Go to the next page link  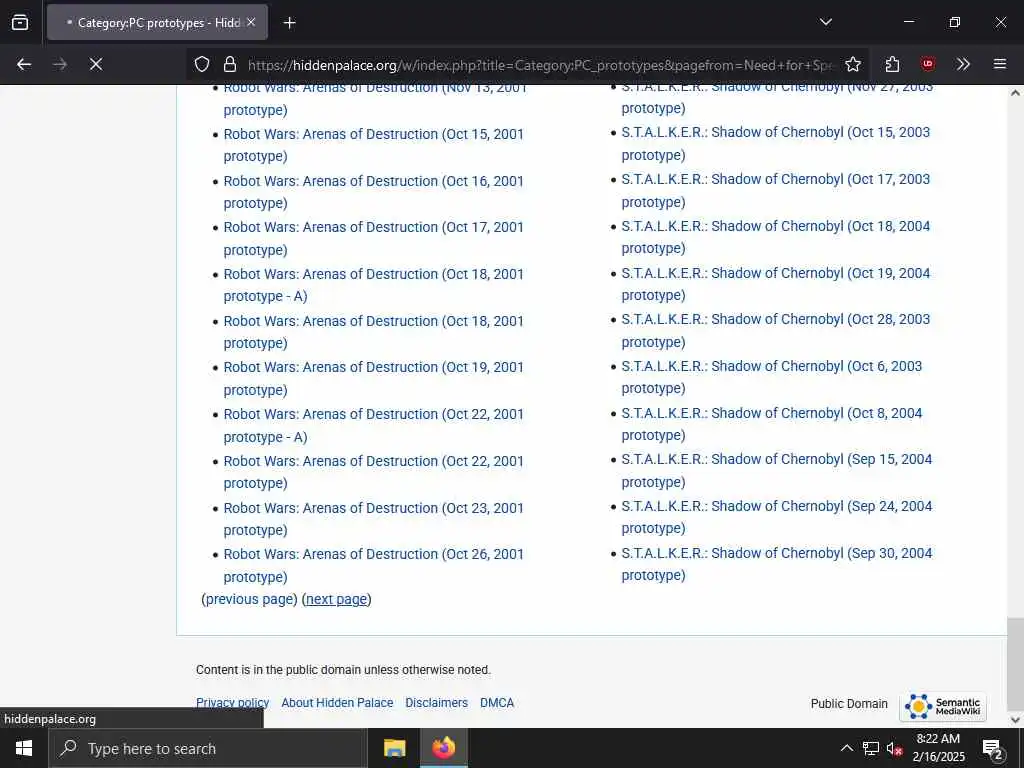point(336,600)
